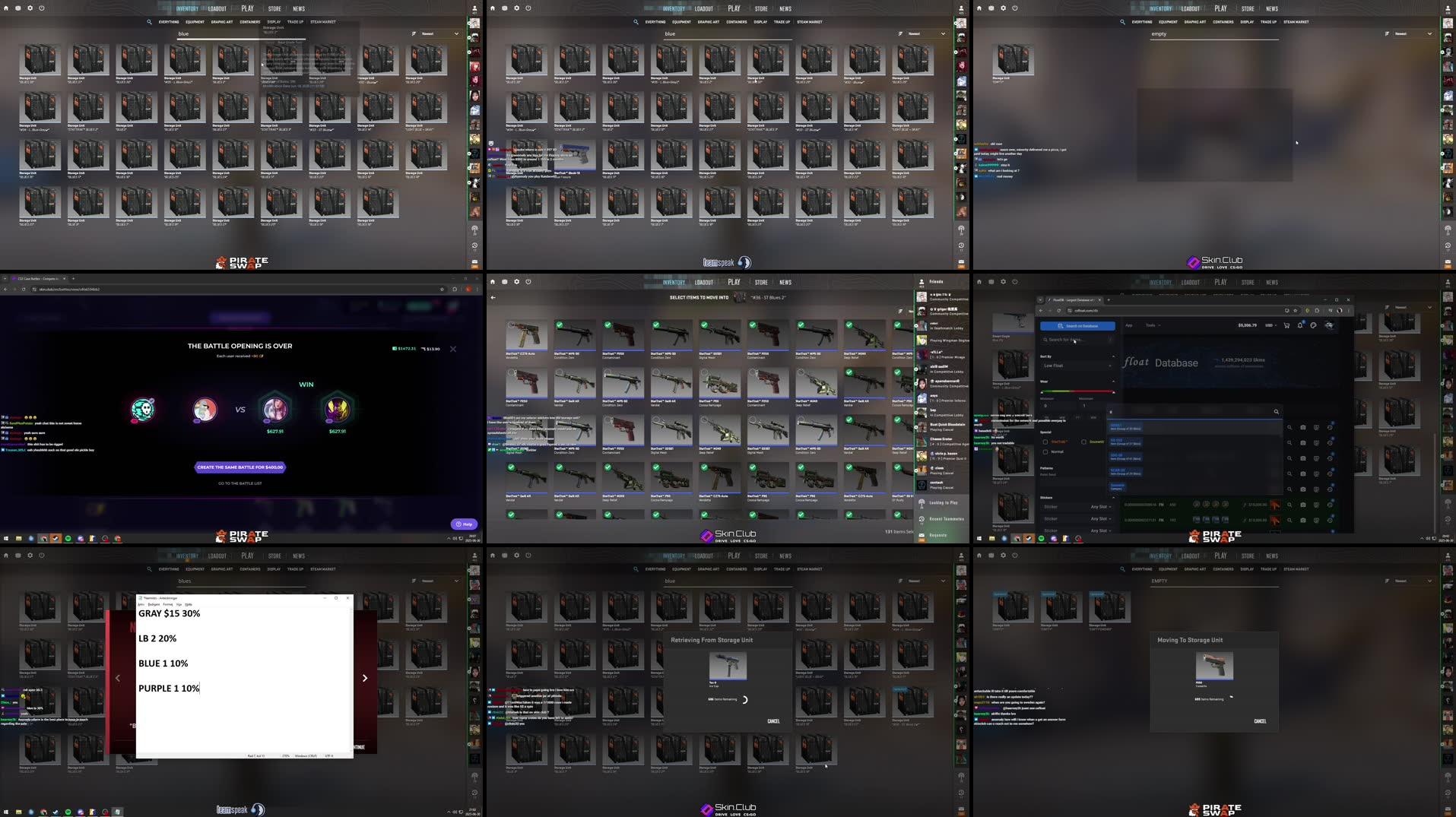Click the wear range slider's maximum handle
This screenshot has width=1456, height=817.
click(1114, 391)
